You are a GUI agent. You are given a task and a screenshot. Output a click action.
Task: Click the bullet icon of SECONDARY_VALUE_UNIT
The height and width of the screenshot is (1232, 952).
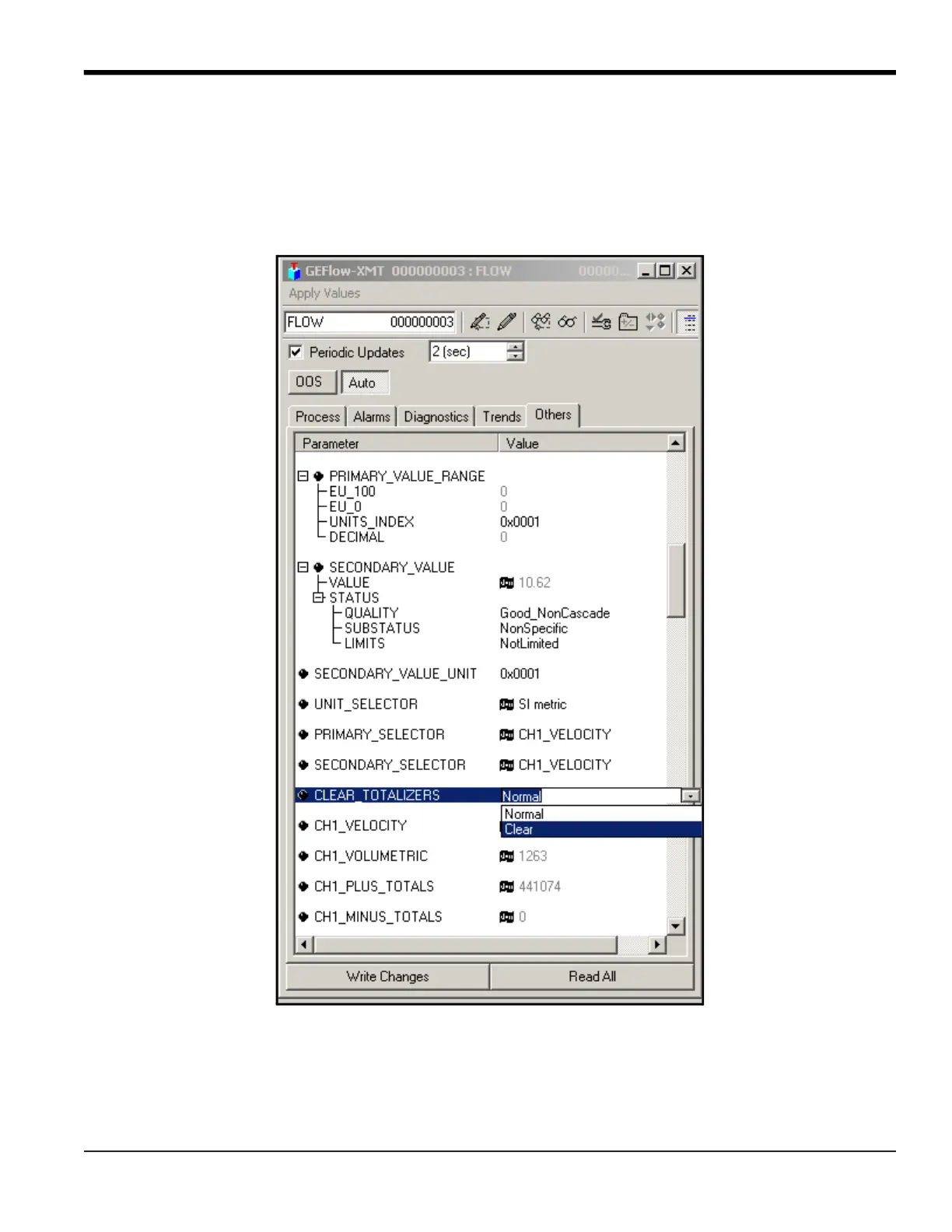(303, 674)
